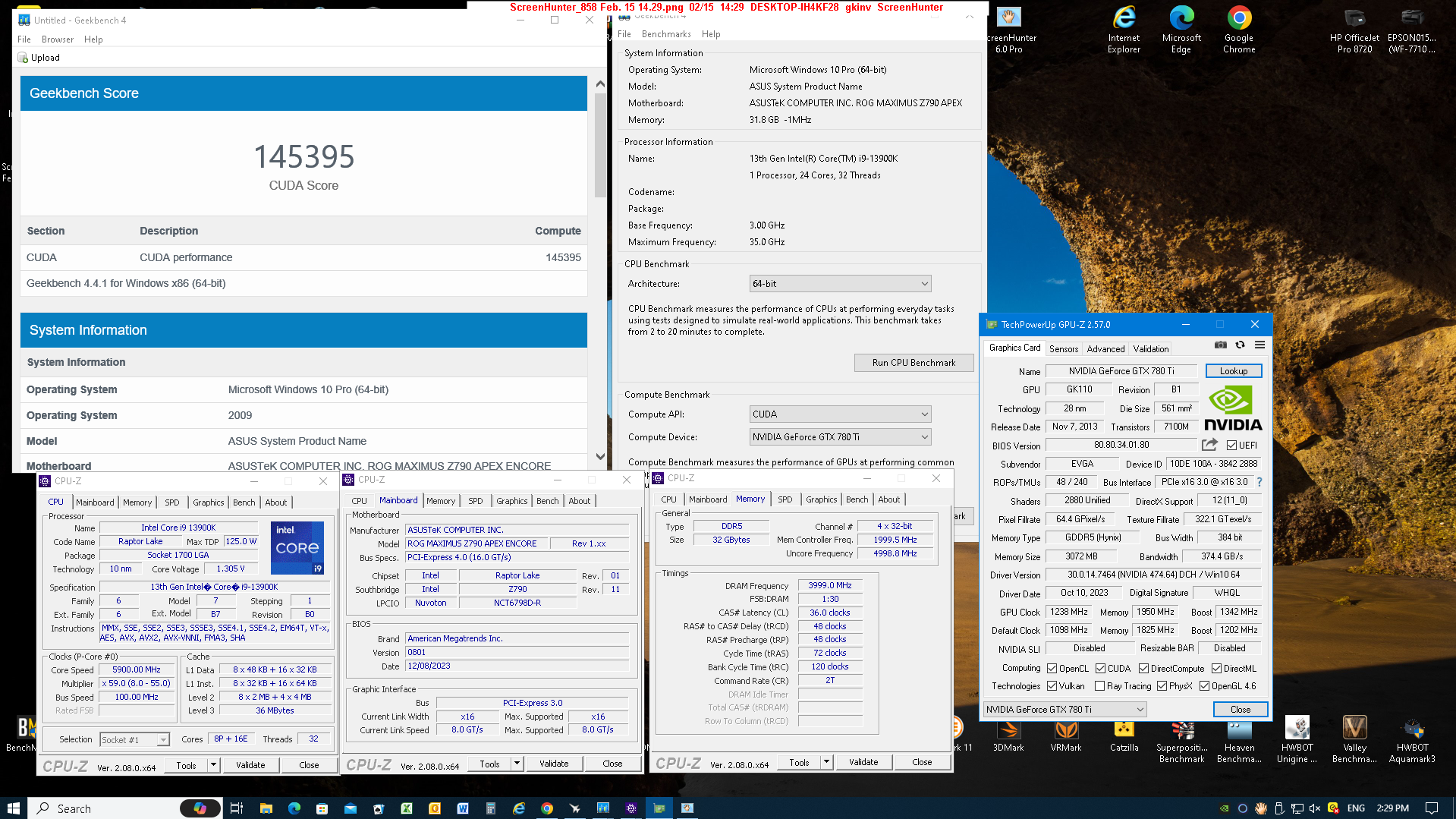Open Internet Explorer desktop shortcut

click(1124, 30)
